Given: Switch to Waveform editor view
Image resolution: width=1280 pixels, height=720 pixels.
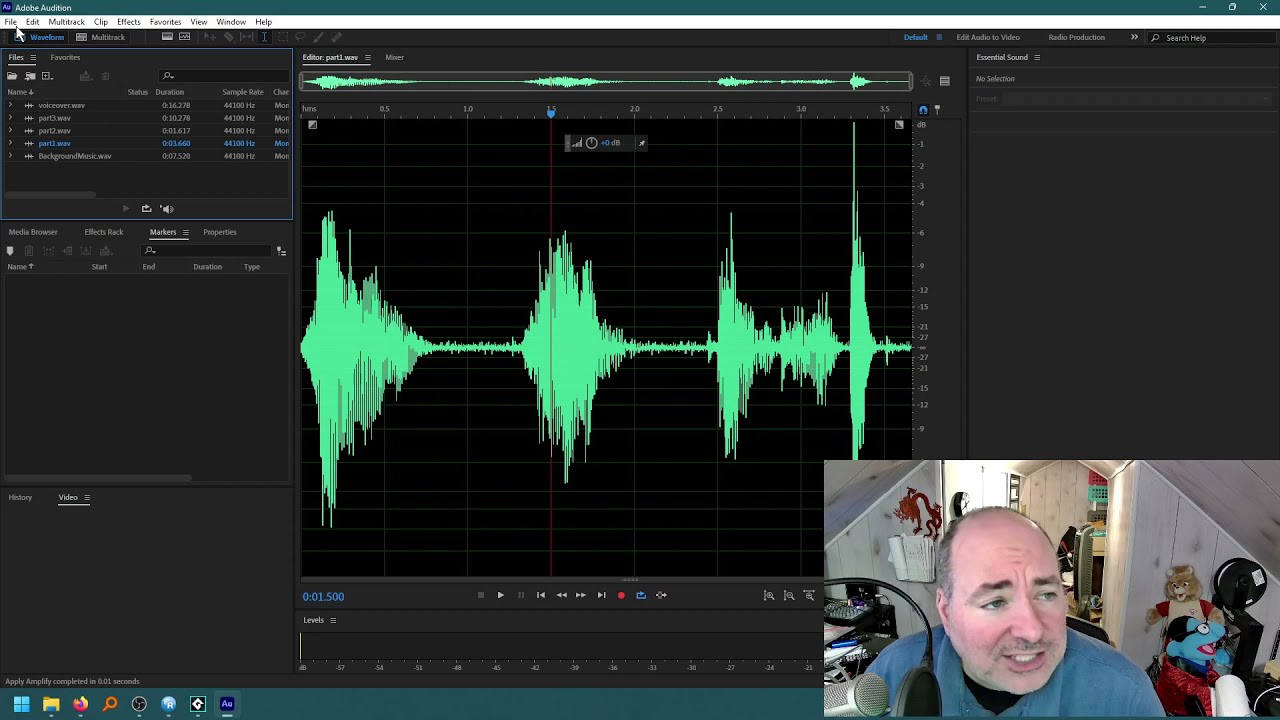Looking at the screenshot, I should pyautogui.click(x=40, y=37).
